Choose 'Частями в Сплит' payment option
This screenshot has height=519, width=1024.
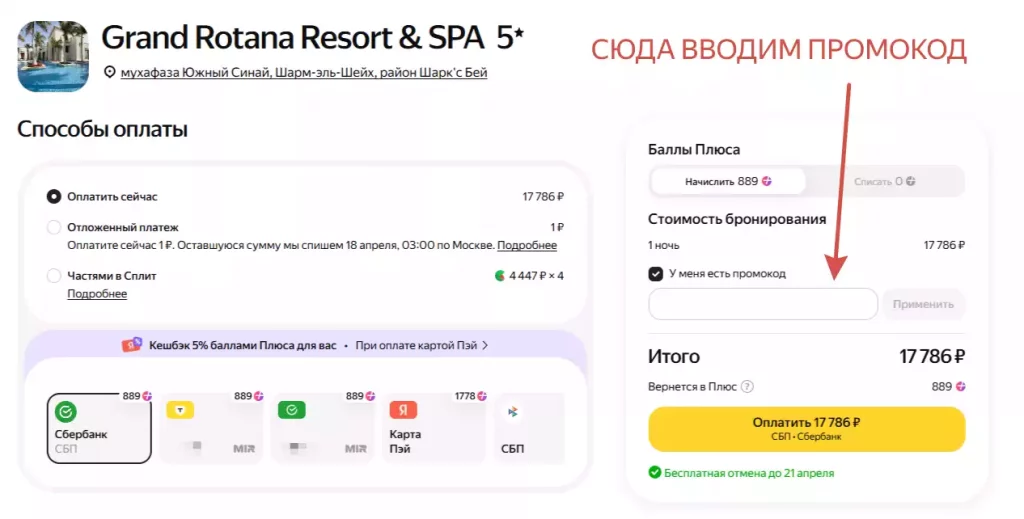pos(54,275)
